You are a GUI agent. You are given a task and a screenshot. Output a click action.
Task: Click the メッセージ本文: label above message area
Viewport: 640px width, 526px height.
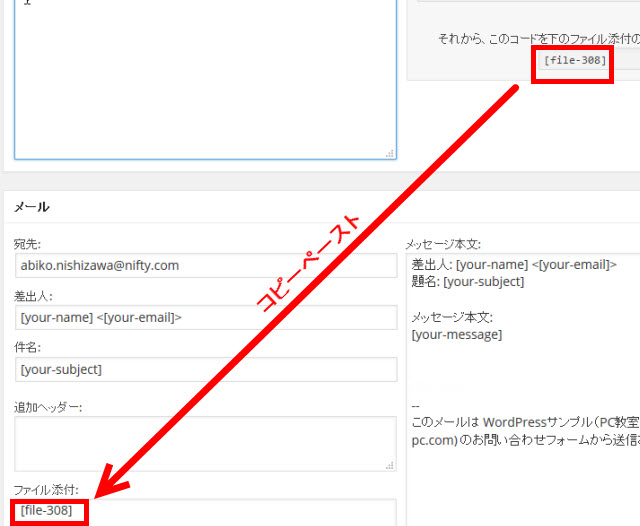coord(443,244)
